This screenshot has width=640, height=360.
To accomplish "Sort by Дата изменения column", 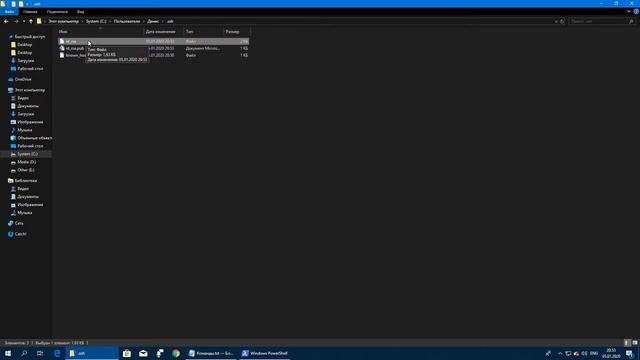I will click(163, 31).
